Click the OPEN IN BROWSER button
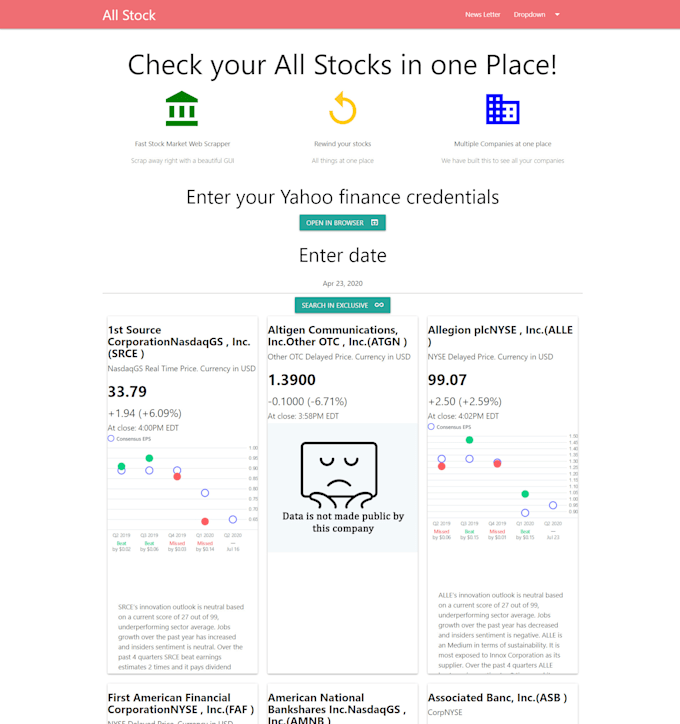The image size is (680, 724). tap(343, 223)
